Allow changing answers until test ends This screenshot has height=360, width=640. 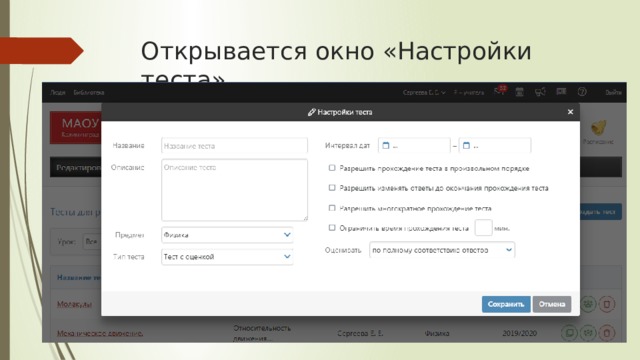coord(332,188)
